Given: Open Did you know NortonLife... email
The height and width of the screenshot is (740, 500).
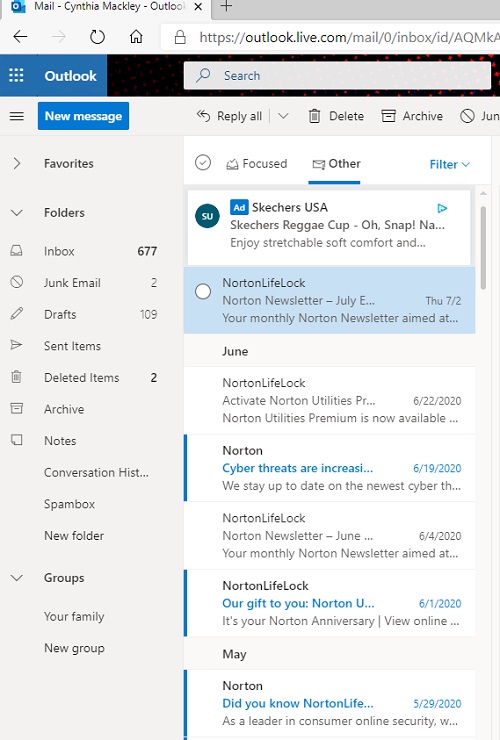Looking at the screenshot, I should click(x=329, y=703).
